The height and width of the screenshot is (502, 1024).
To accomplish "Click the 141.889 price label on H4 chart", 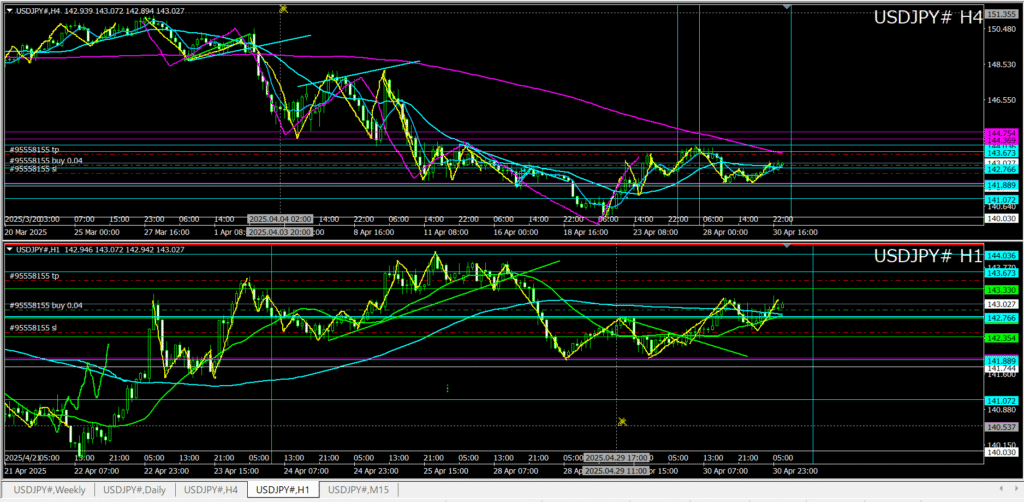I will [1001, 185].
